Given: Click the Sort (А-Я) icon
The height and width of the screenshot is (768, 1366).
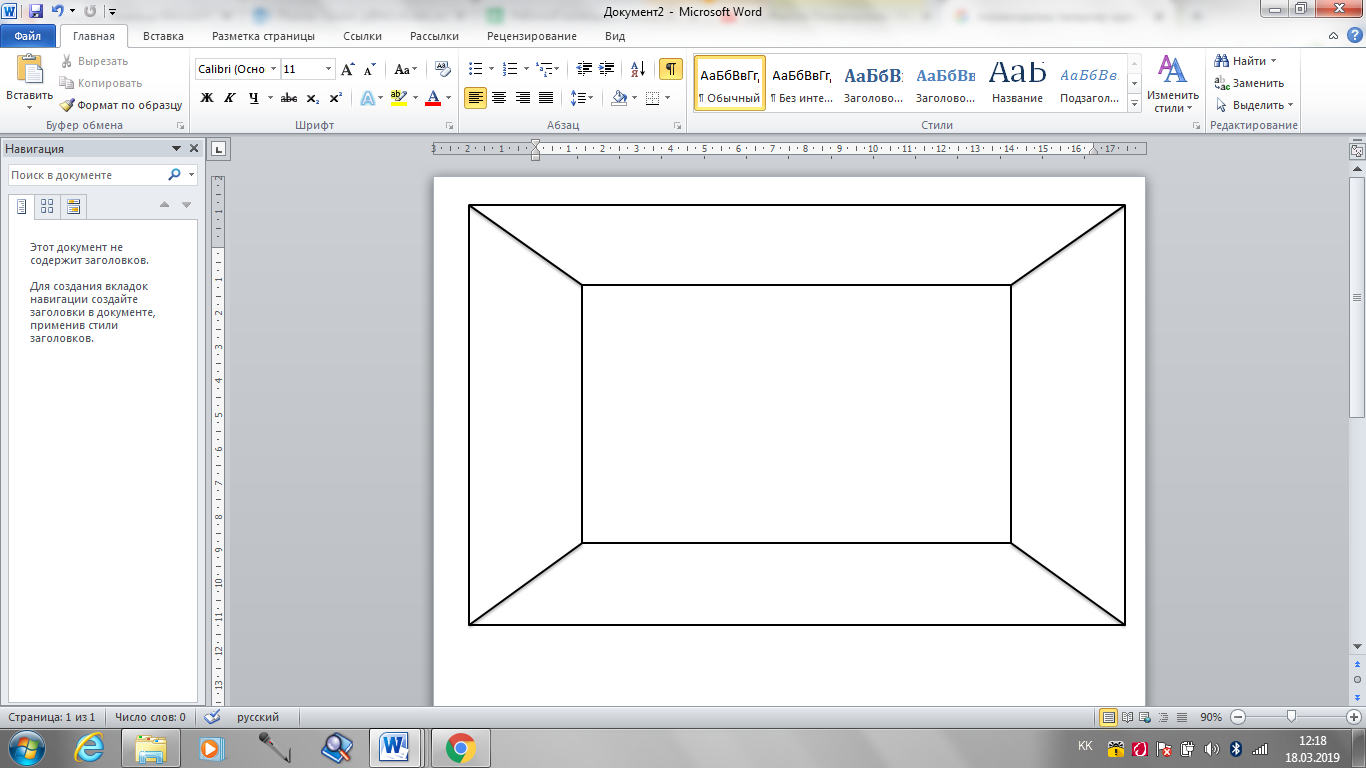Looking at the screenshot, I should [x=637, y=69].
